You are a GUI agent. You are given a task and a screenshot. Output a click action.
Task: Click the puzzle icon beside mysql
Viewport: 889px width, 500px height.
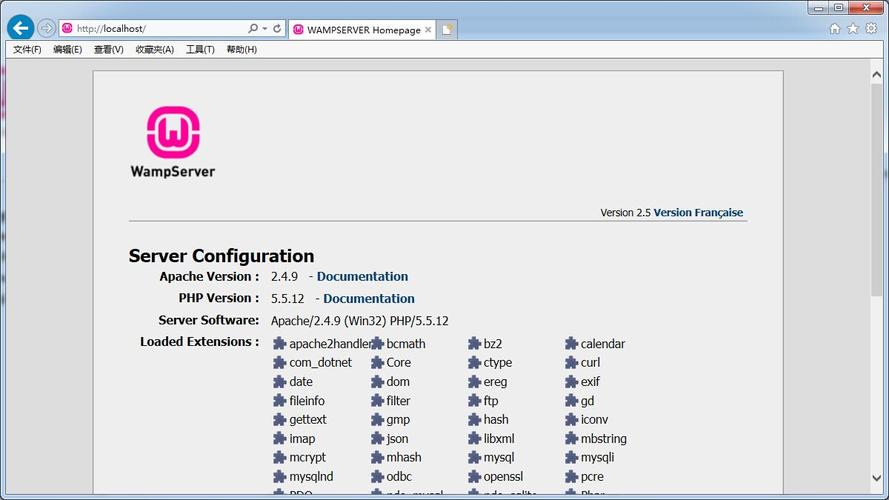point(474,457)
